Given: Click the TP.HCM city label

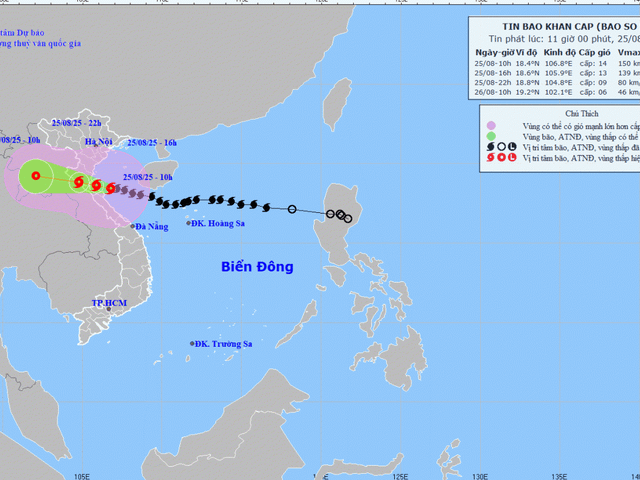Looking at the screenshot, I should 112,302.
